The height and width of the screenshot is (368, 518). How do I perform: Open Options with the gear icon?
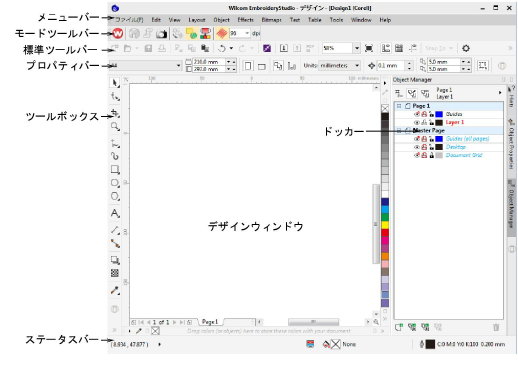pos(466,49)
